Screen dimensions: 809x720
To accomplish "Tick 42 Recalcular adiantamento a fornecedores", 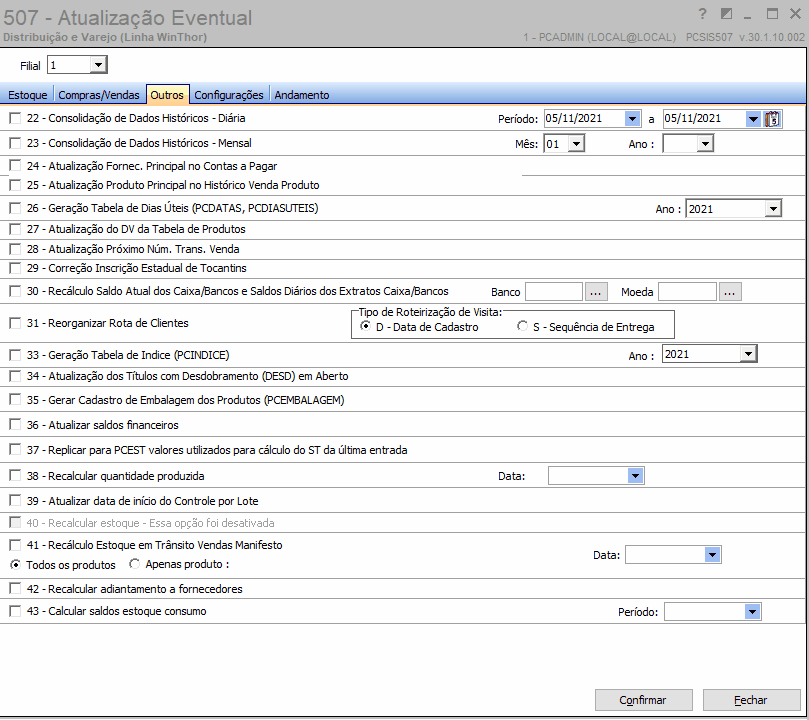I will tap(15, 588).
